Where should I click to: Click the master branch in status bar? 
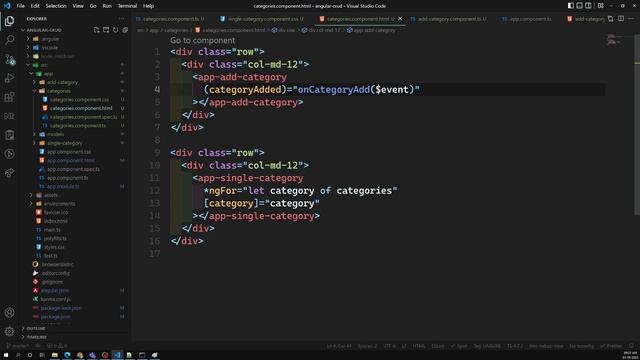click(x=17, y=346)
